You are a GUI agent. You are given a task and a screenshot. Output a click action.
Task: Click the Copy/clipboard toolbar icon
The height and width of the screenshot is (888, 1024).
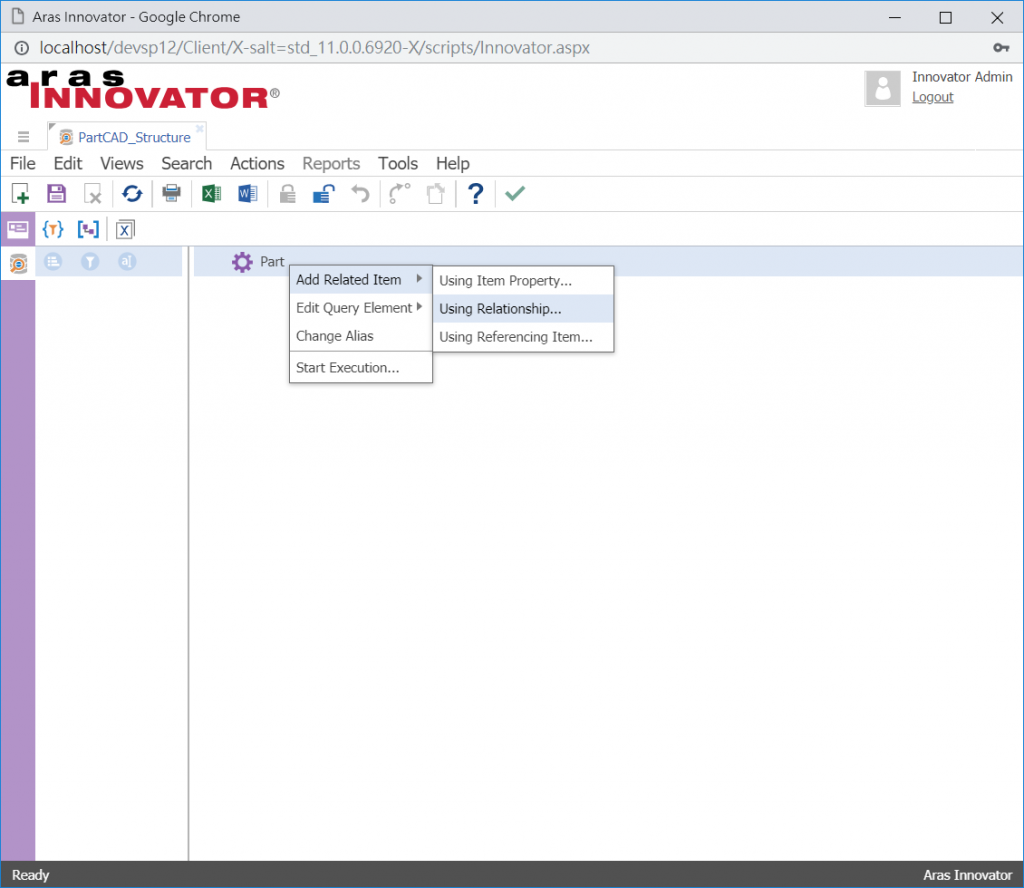point(435,194)
